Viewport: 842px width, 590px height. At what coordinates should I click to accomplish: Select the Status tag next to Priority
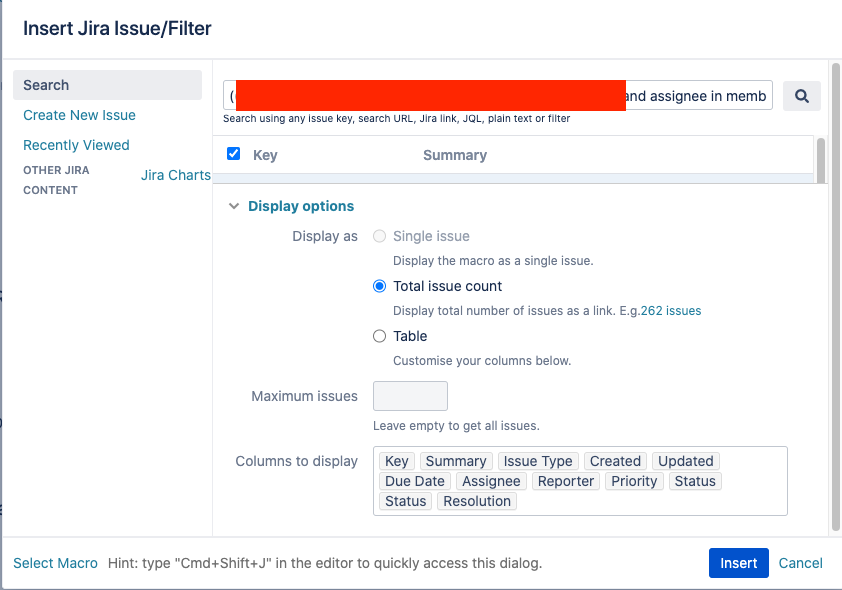[x=695, y=481]
